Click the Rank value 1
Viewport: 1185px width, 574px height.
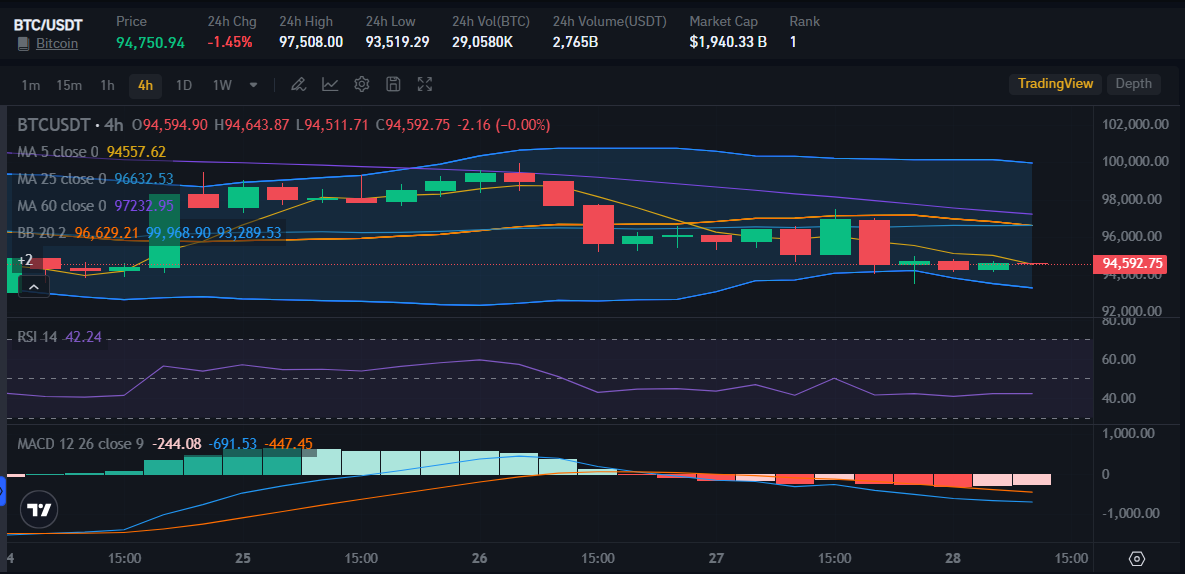793,42
